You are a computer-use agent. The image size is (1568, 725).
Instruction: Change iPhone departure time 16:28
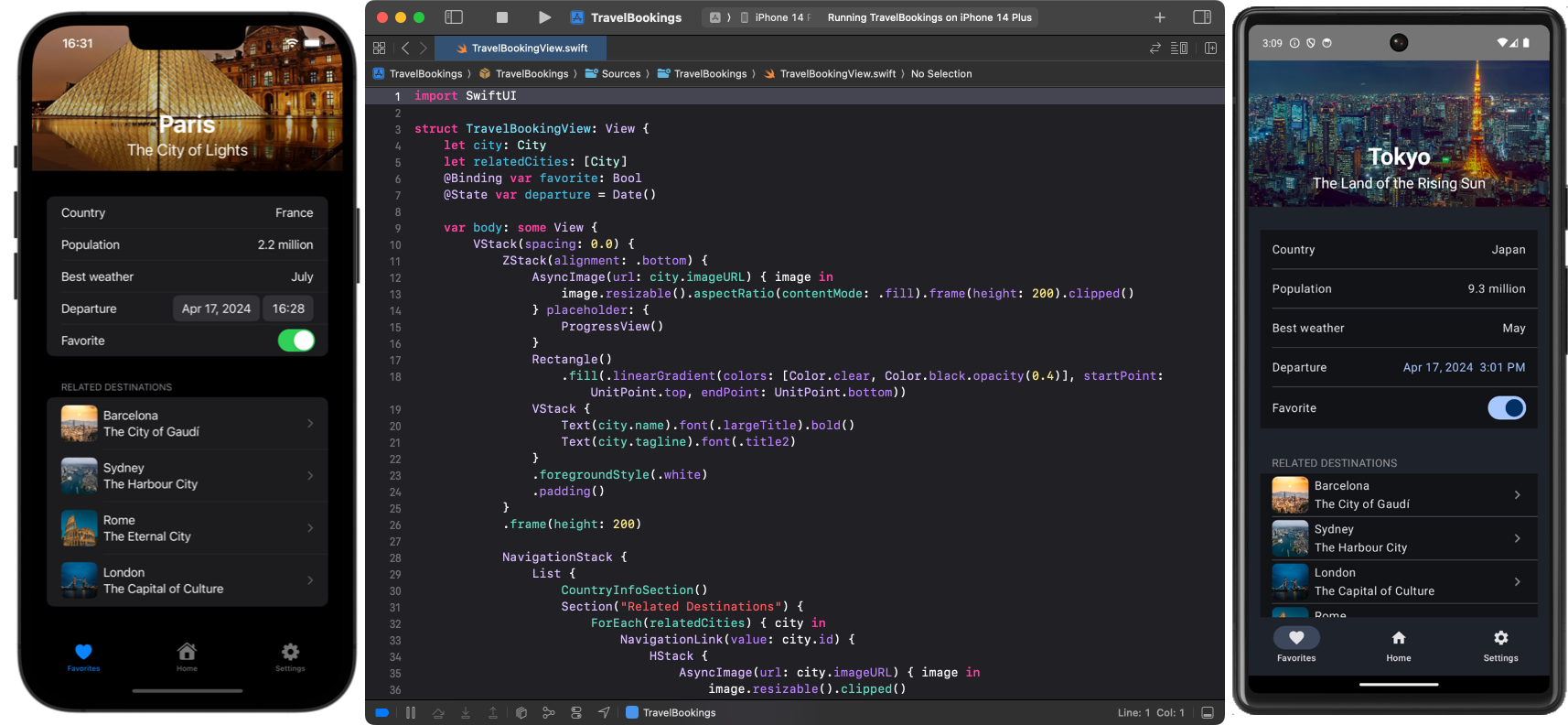point(288,308)
